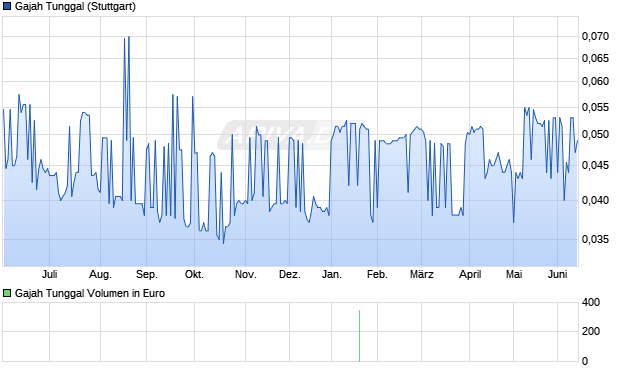Click the 'Gajah Tunggal Volumen in Euro' label
Image resolution: width=620 pixels, height=371 pixels.
(90, 293)
